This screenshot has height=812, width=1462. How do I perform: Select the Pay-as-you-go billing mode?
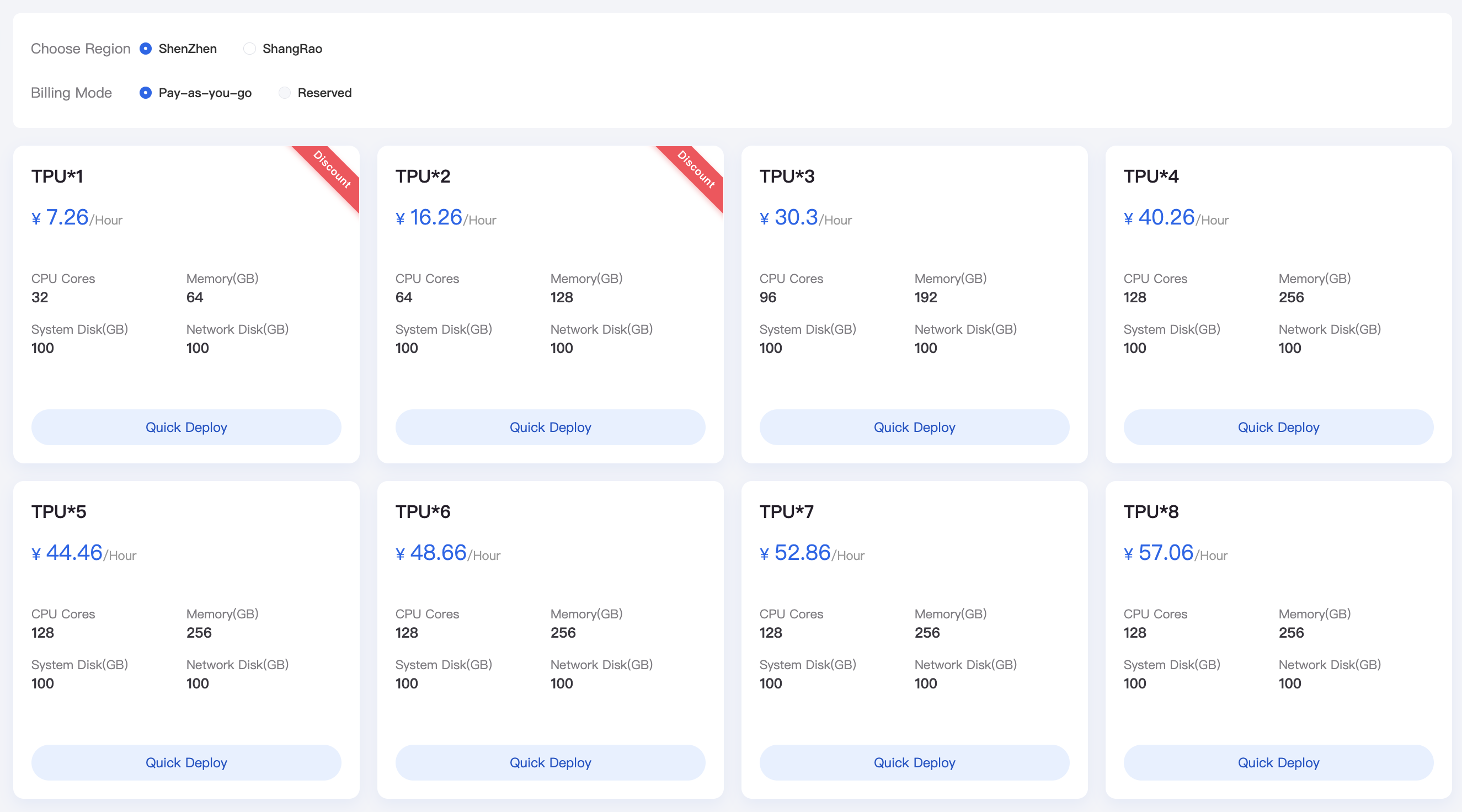(x=145, y=93)
